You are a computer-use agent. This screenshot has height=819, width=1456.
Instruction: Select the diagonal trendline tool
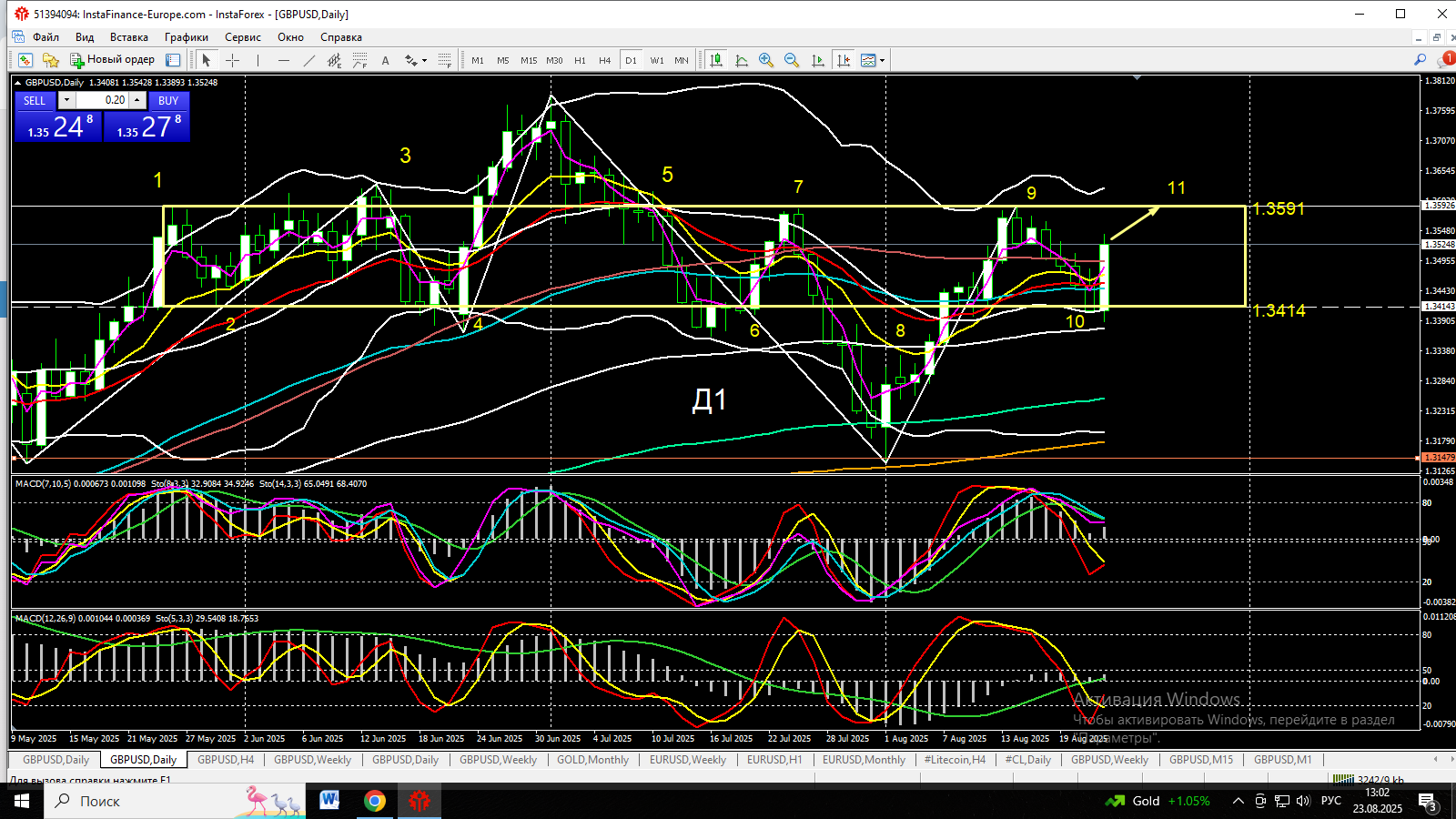tap(308, 60)
